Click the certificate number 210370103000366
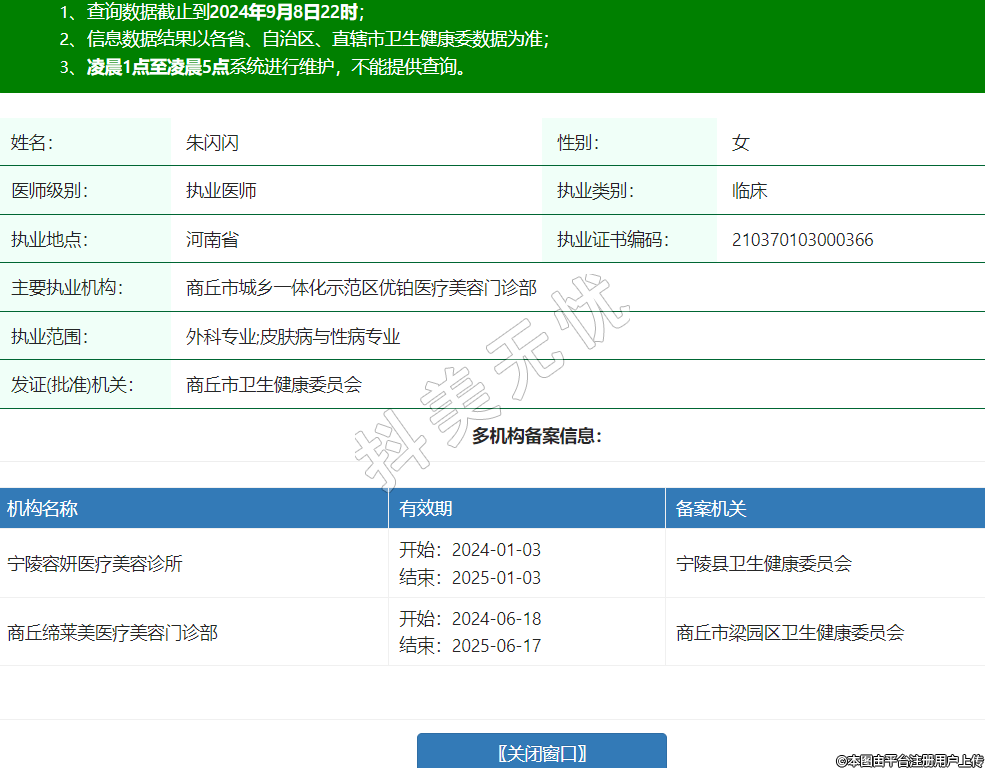This screenshot has width=985, height=768. point(802,240)
